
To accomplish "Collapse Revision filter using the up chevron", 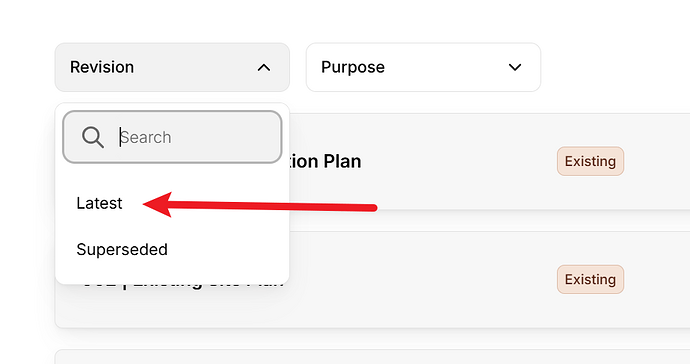I will tap(264, 68).
